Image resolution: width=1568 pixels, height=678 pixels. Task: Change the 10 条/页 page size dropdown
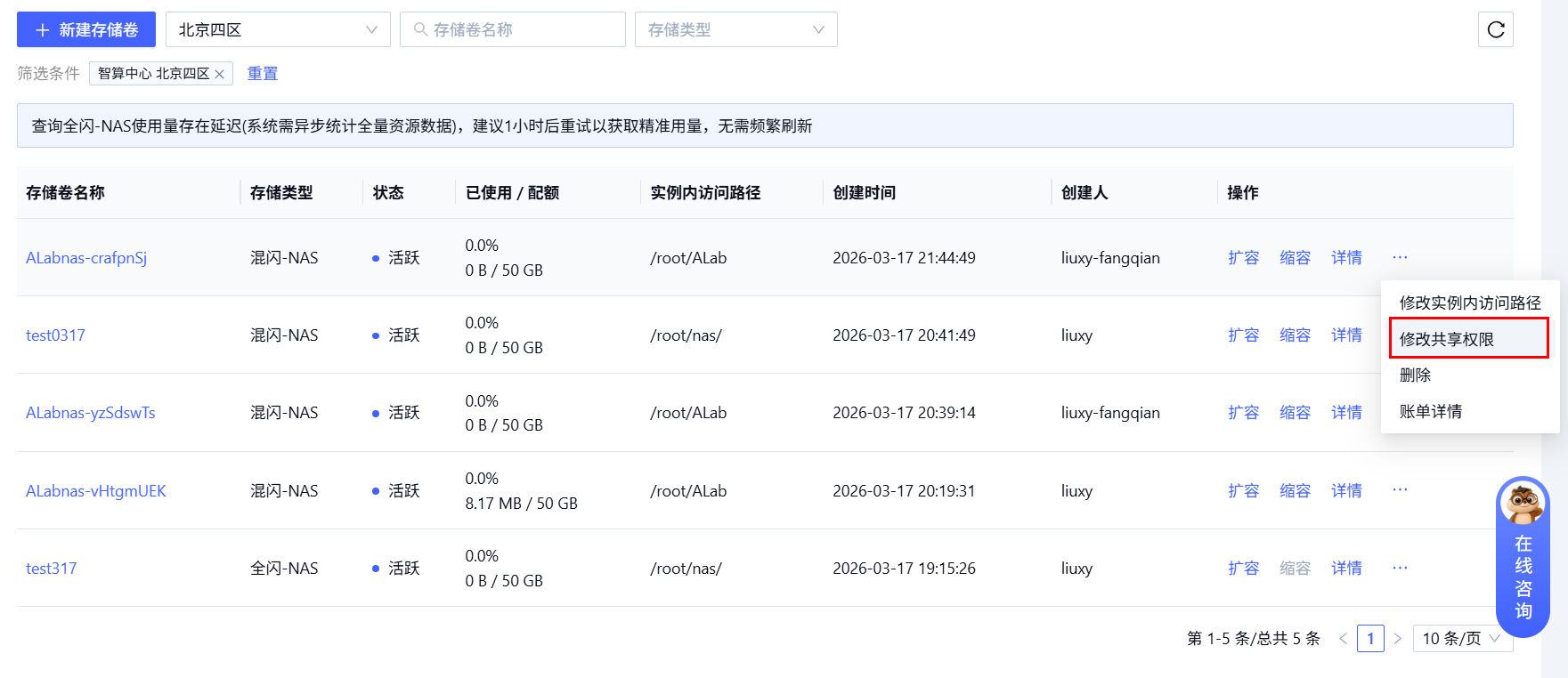(1462, 638)
